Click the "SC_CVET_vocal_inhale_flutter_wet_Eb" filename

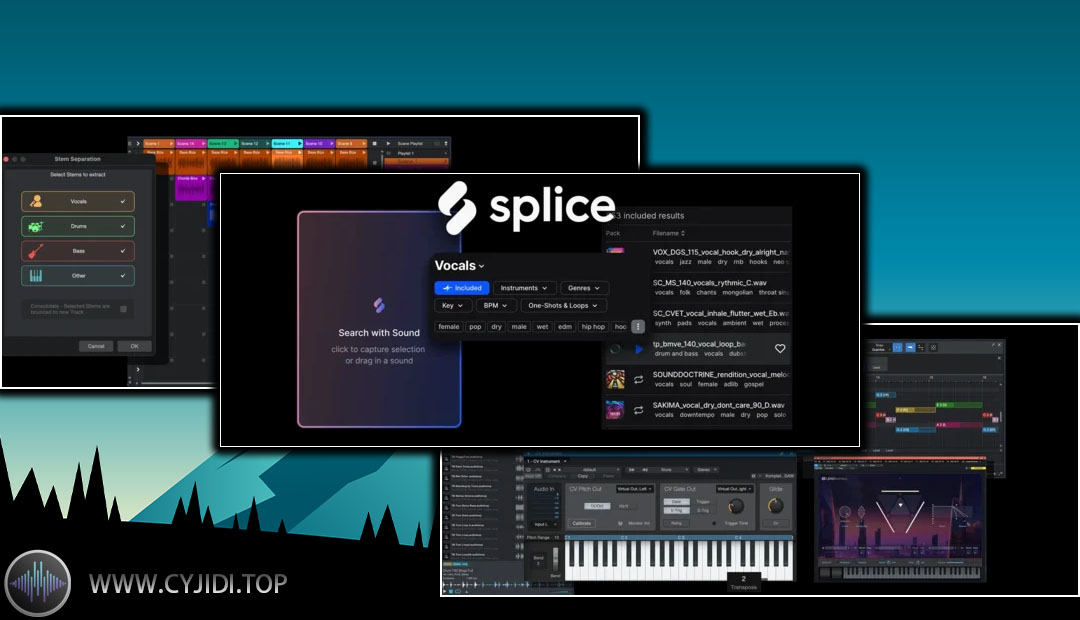[x=720, y=313]
